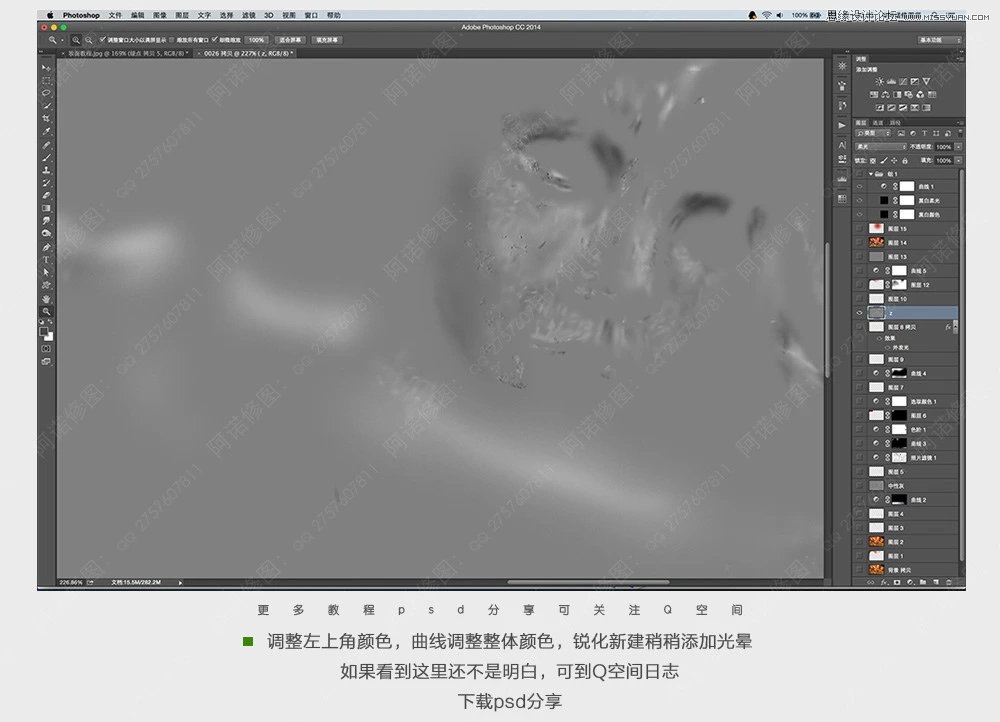This screenshot has width=1000, height=722.
Task: Delete layer using the trash icon
Action: 949,582
